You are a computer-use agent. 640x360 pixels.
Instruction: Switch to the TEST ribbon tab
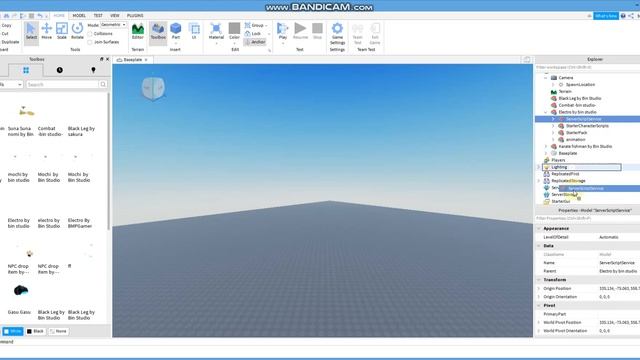[x=98, y=16]
